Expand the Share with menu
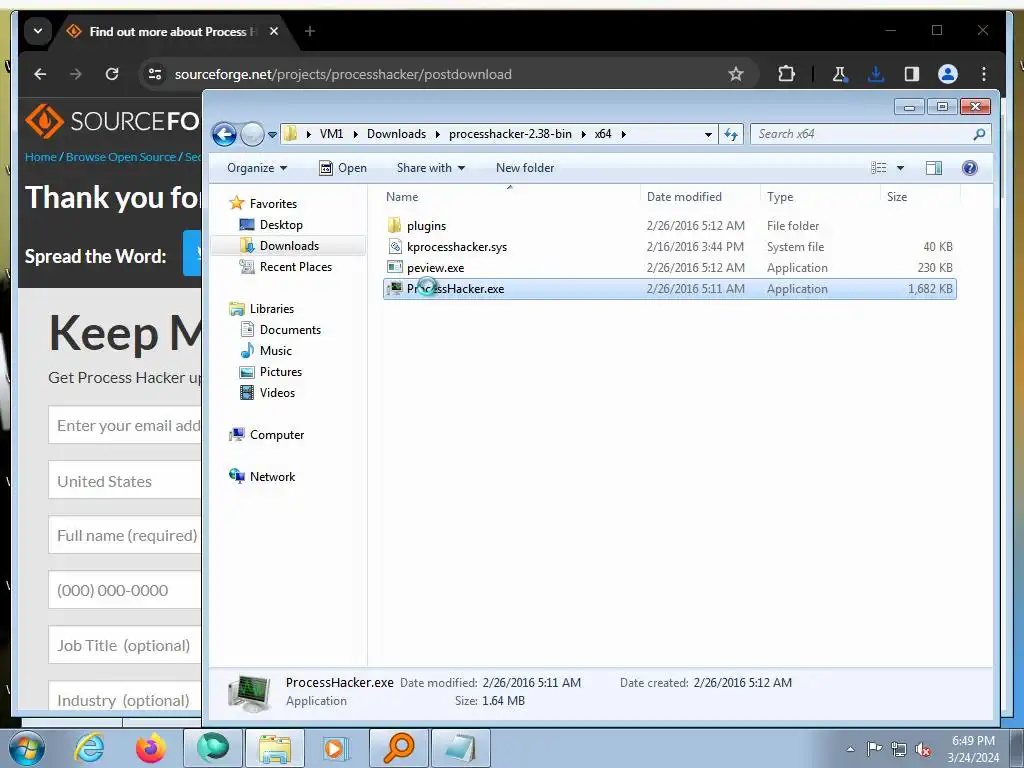 [431, 168]
